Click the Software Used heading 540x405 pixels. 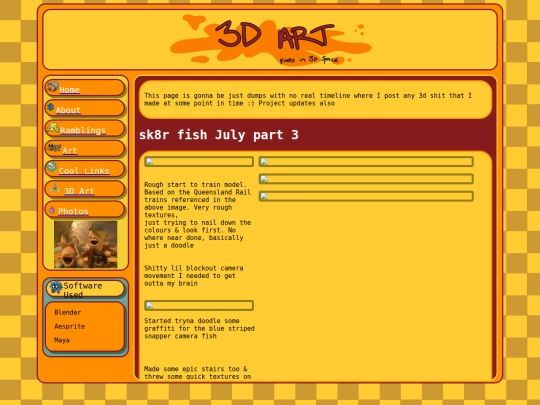[x=83, y=290]
